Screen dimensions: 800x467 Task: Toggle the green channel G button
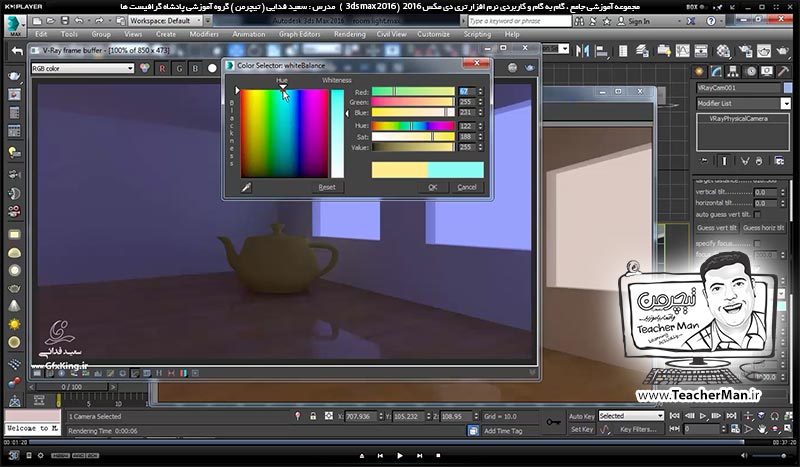click(179, 68)
